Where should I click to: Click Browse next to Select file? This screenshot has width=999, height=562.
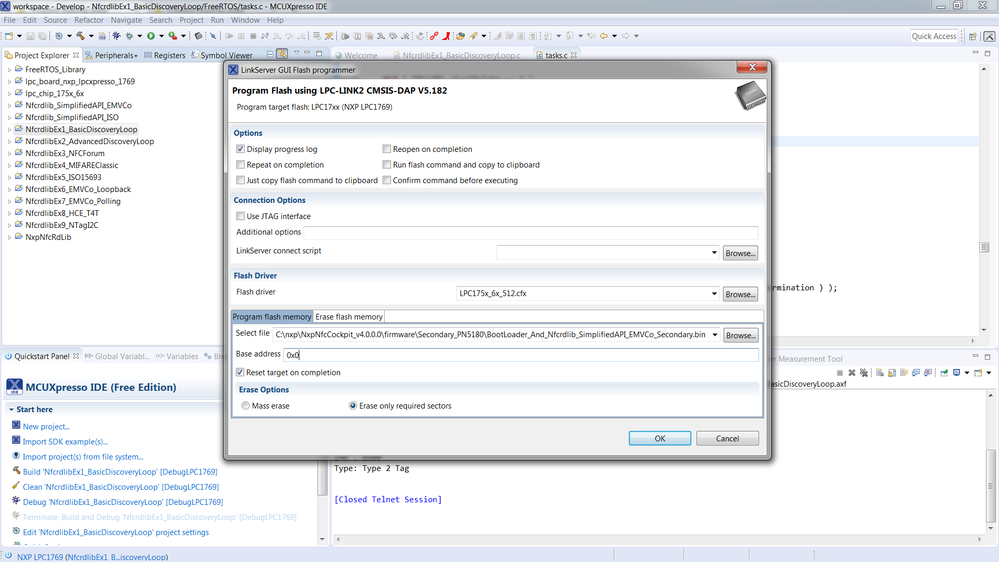[740, 335]
